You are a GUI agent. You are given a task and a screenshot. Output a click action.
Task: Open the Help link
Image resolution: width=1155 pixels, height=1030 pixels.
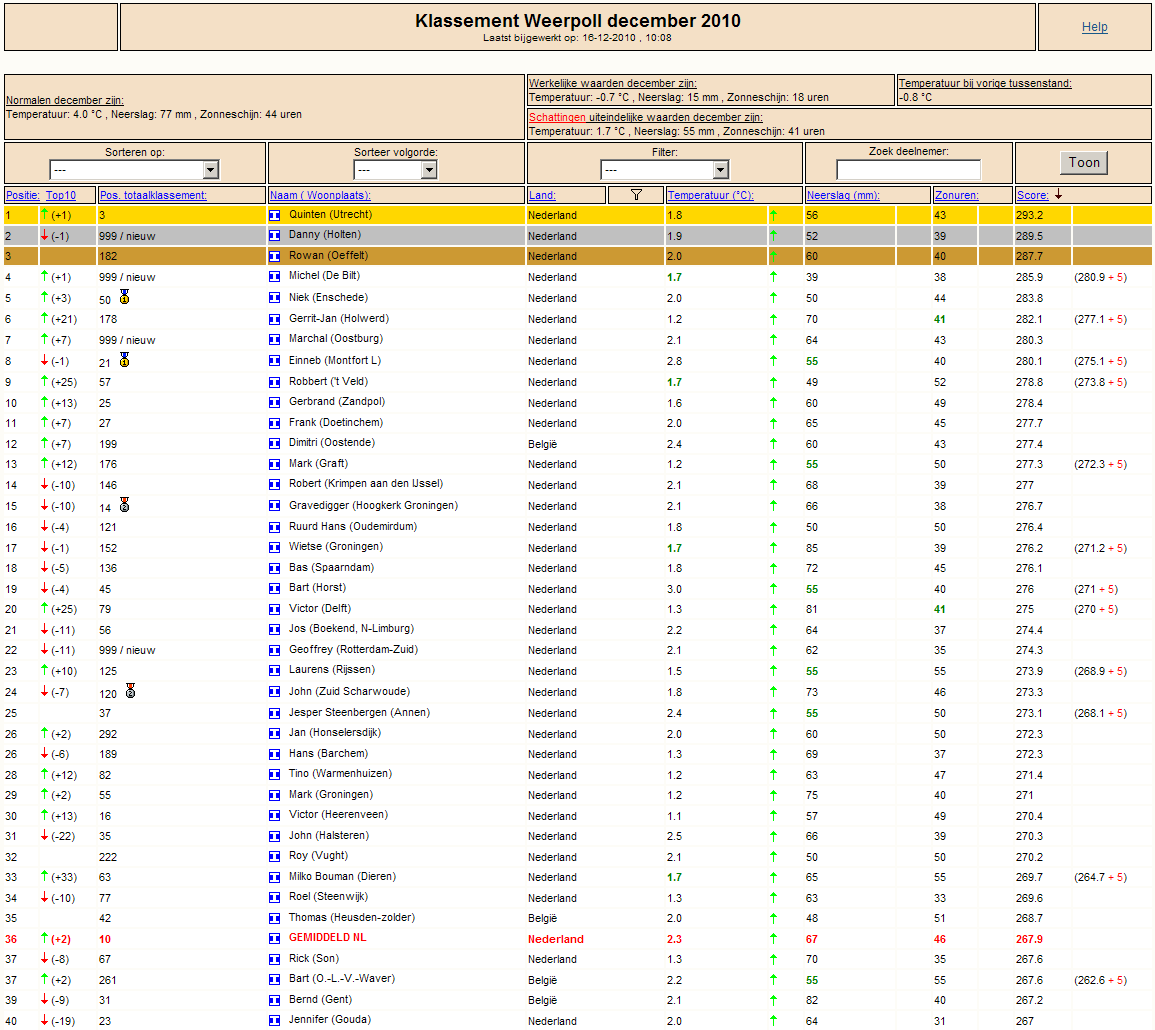(1094, 27)
